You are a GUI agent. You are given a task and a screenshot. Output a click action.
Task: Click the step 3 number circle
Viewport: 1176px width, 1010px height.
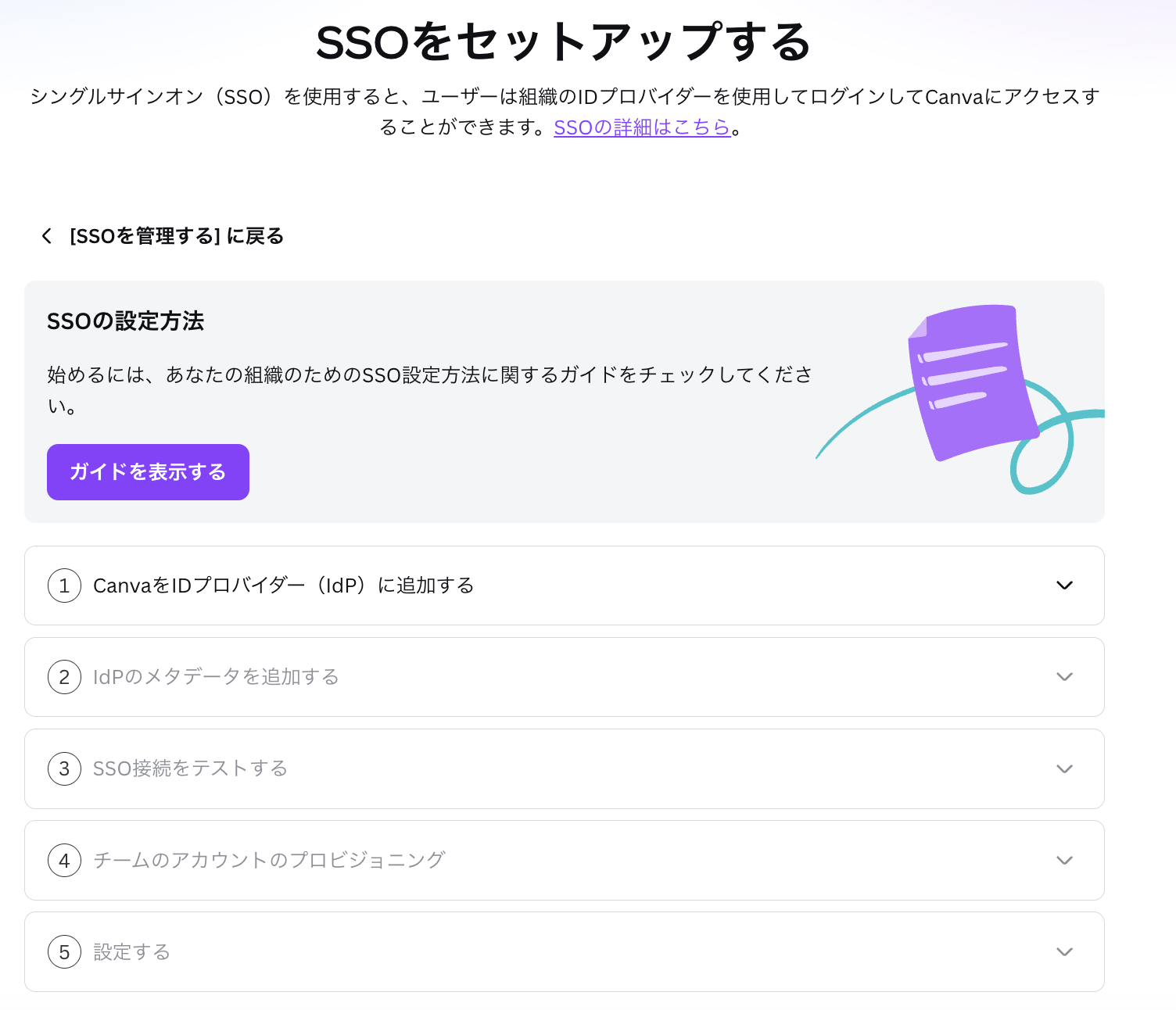64,768
